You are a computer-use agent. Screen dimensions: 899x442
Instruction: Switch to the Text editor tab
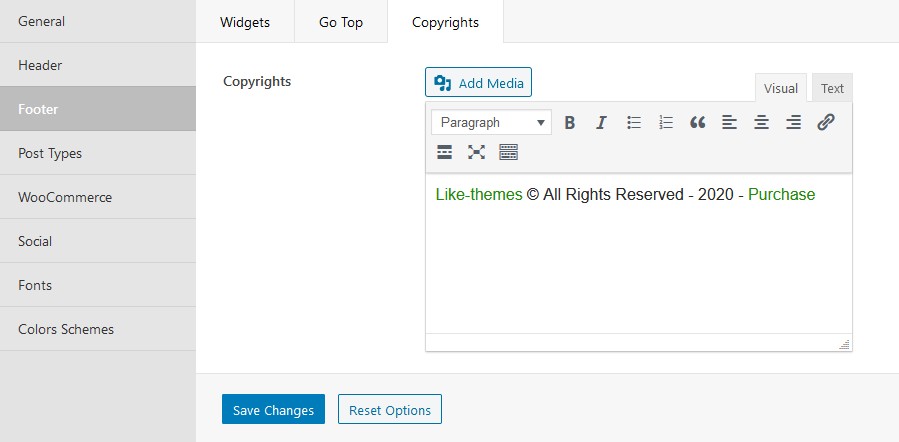click(x=832, y=88)
